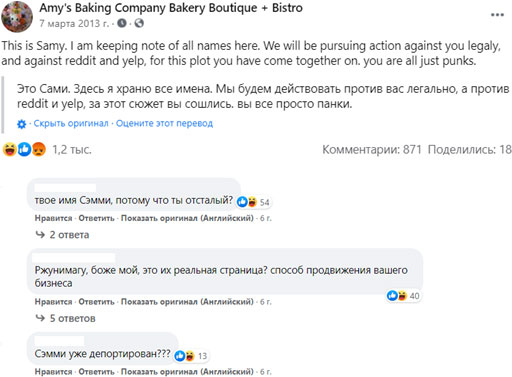
Task: Click "Оцените этот перевод" link
Action: point(164,123)
